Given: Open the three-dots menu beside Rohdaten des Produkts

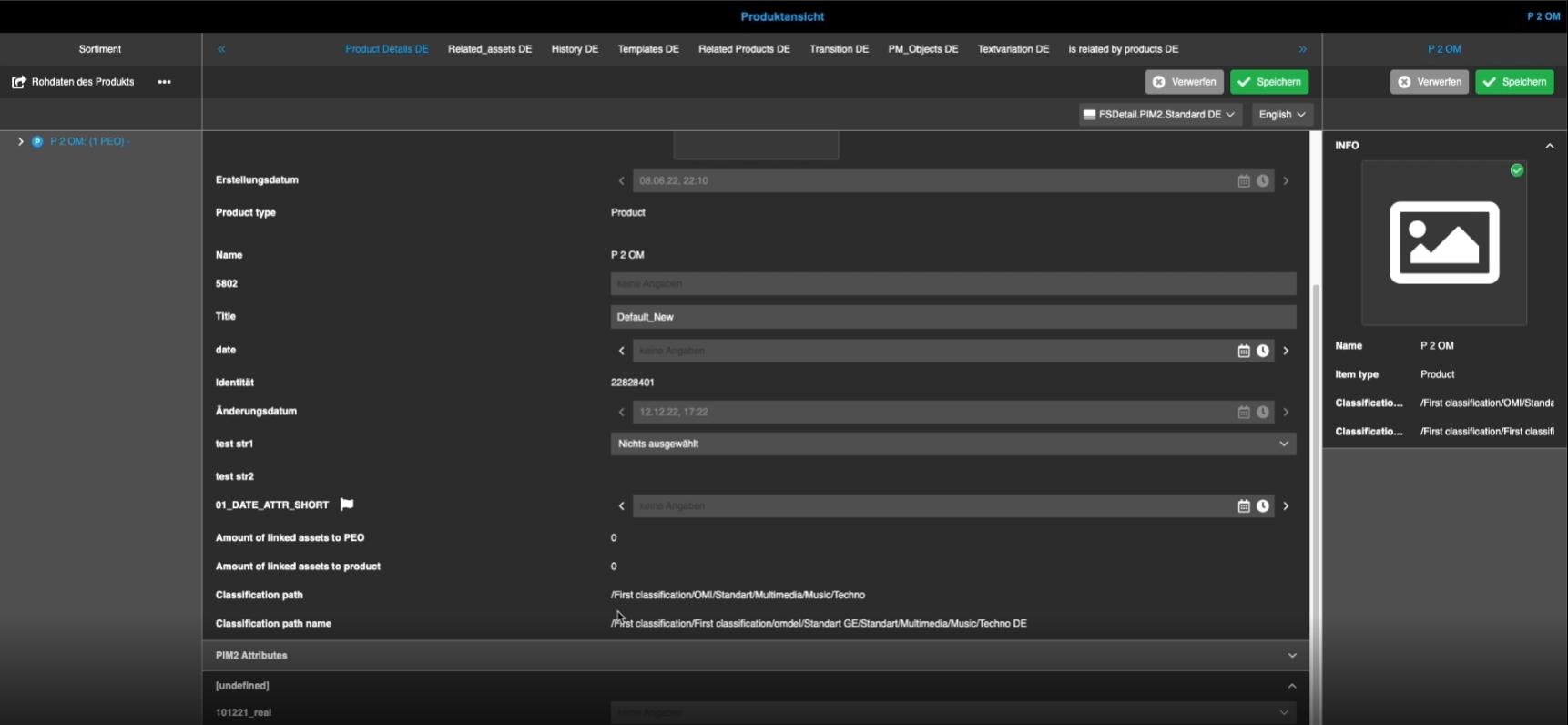Looking at the screenshot, I should (164, 82).
